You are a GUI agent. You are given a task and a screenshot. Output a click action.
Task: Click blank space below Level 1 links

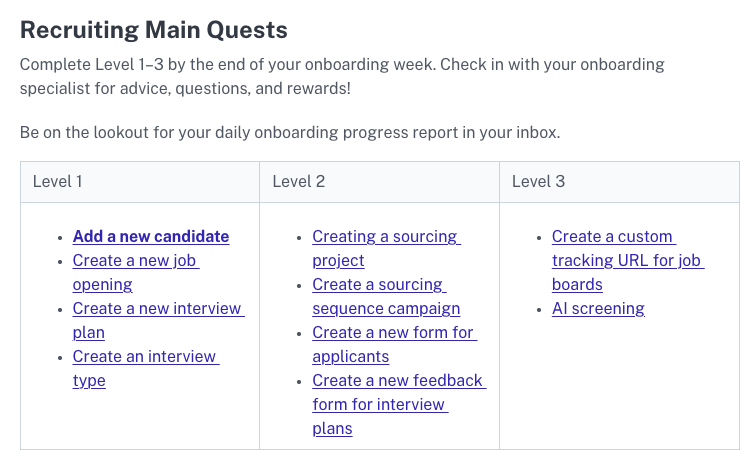(140, 420)
